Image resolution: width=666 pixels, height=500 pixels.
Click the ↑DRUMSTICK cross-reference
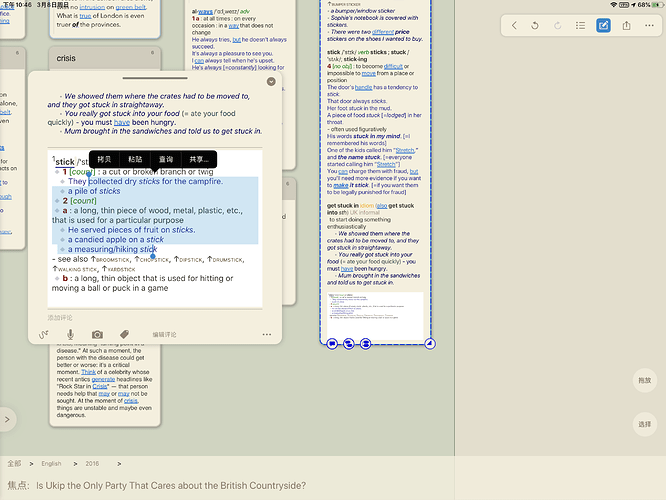point(225,259)
